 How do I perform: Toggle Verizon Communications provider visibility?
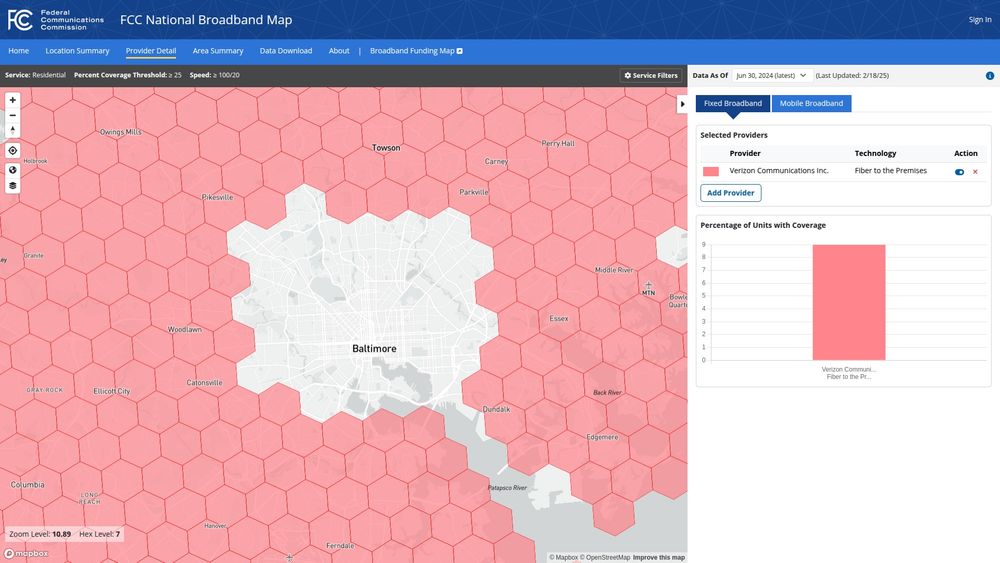pos(959,172)
